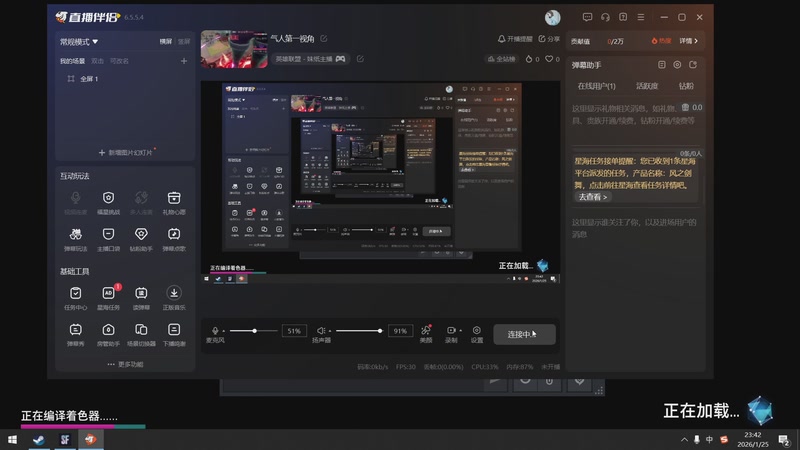Open 设置 settings gear in control bar
Viewport: 800px width, 450px height.
[x=477, y=334]
